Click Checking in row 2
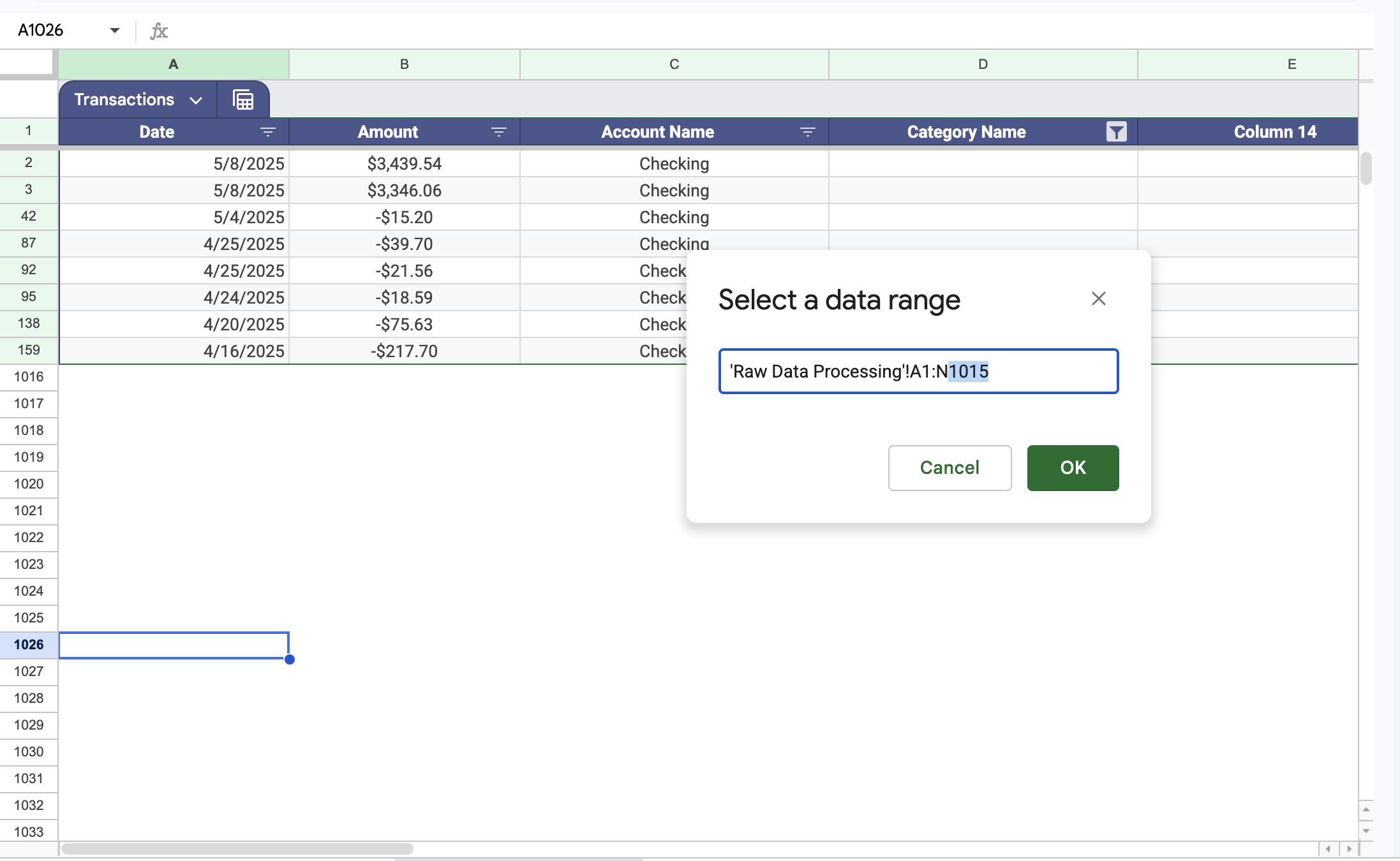The width and height of the screenshot is (1400, 861). tap(674, 164)
